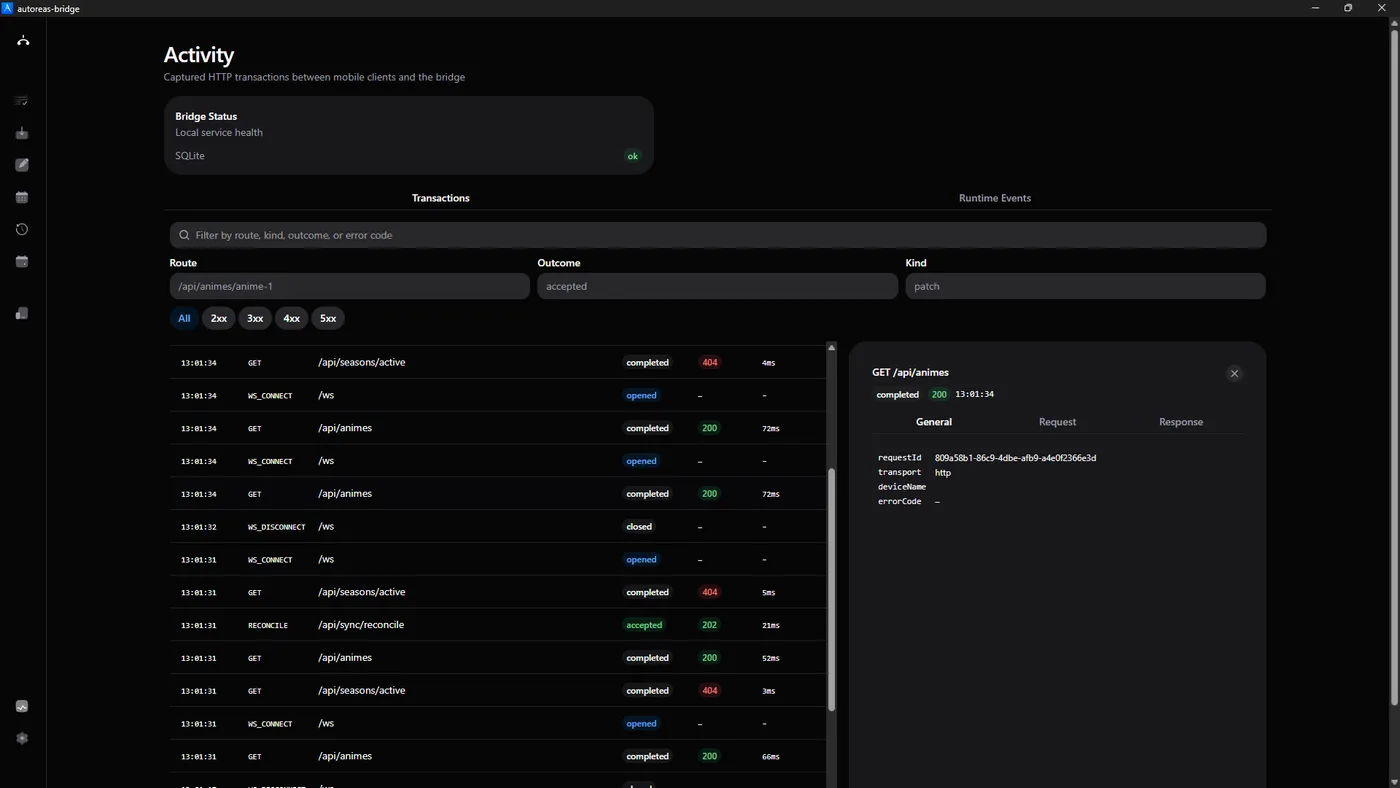Select the 13:01:32 WS_DISCONNECT /ws row
Screen dimensions: 1400x788
497,526
